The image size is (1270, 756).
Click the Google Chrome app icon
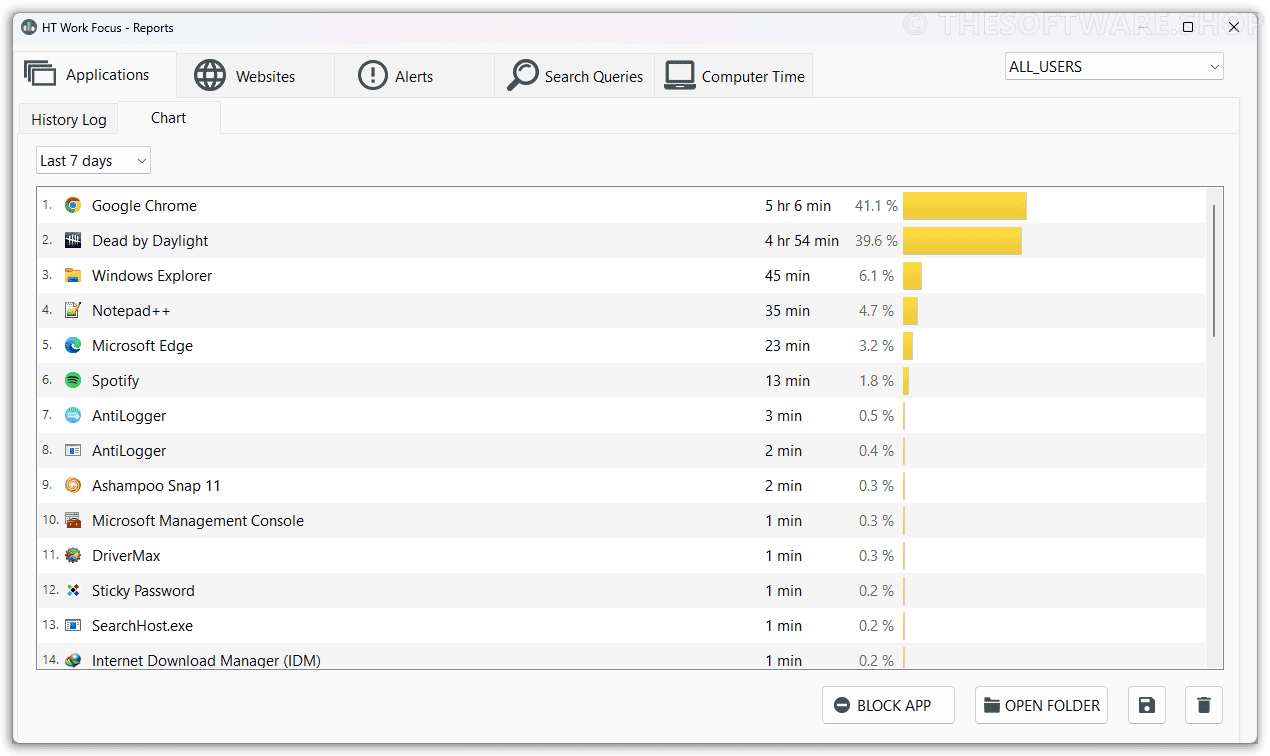pos(73,206)
